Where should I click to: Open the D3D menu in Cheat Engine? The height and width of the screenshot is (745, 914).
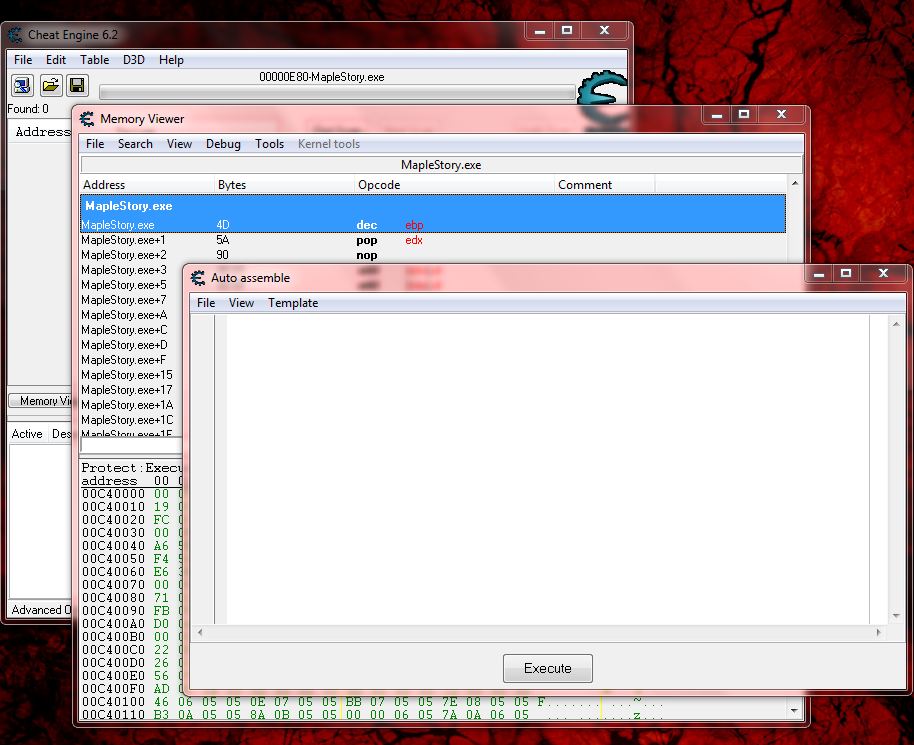[133, 59]
